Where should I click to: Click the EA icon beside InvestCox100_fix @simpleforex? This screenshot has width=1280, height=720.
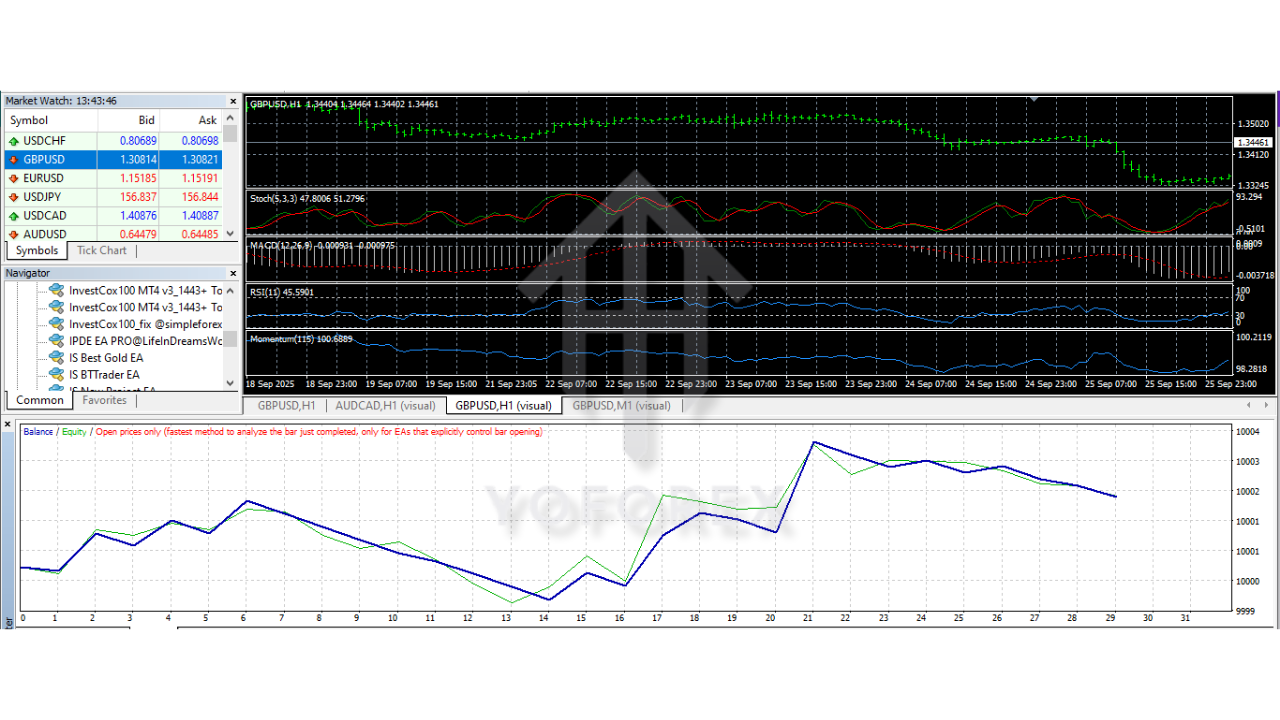point(57,324)
